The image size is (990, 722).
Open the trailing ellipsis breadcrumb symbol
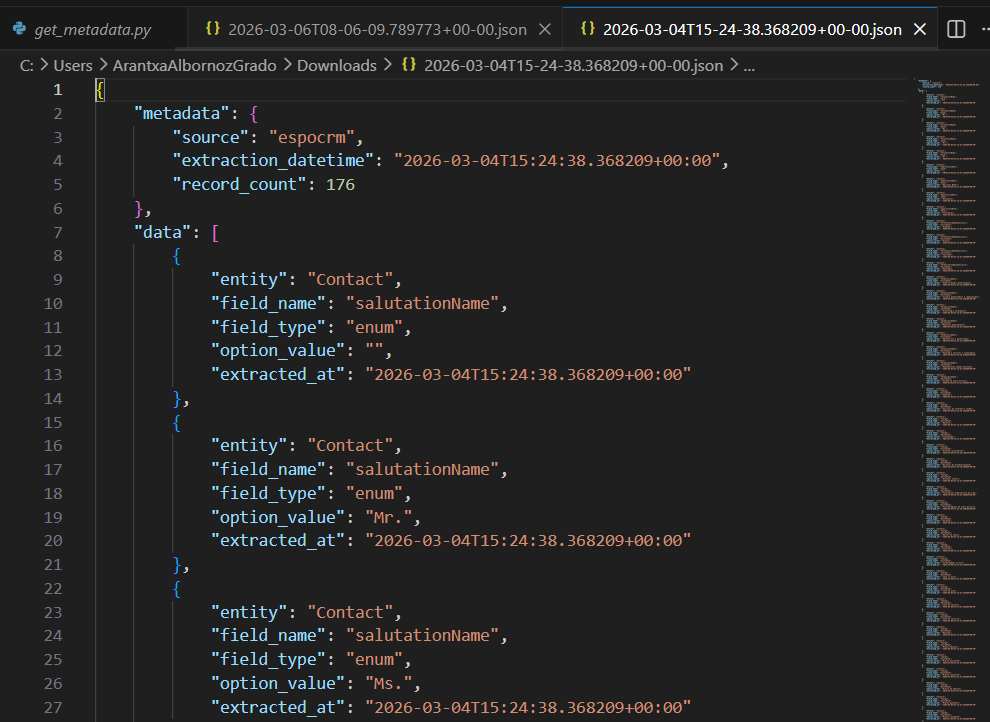(x=750, y=65)
